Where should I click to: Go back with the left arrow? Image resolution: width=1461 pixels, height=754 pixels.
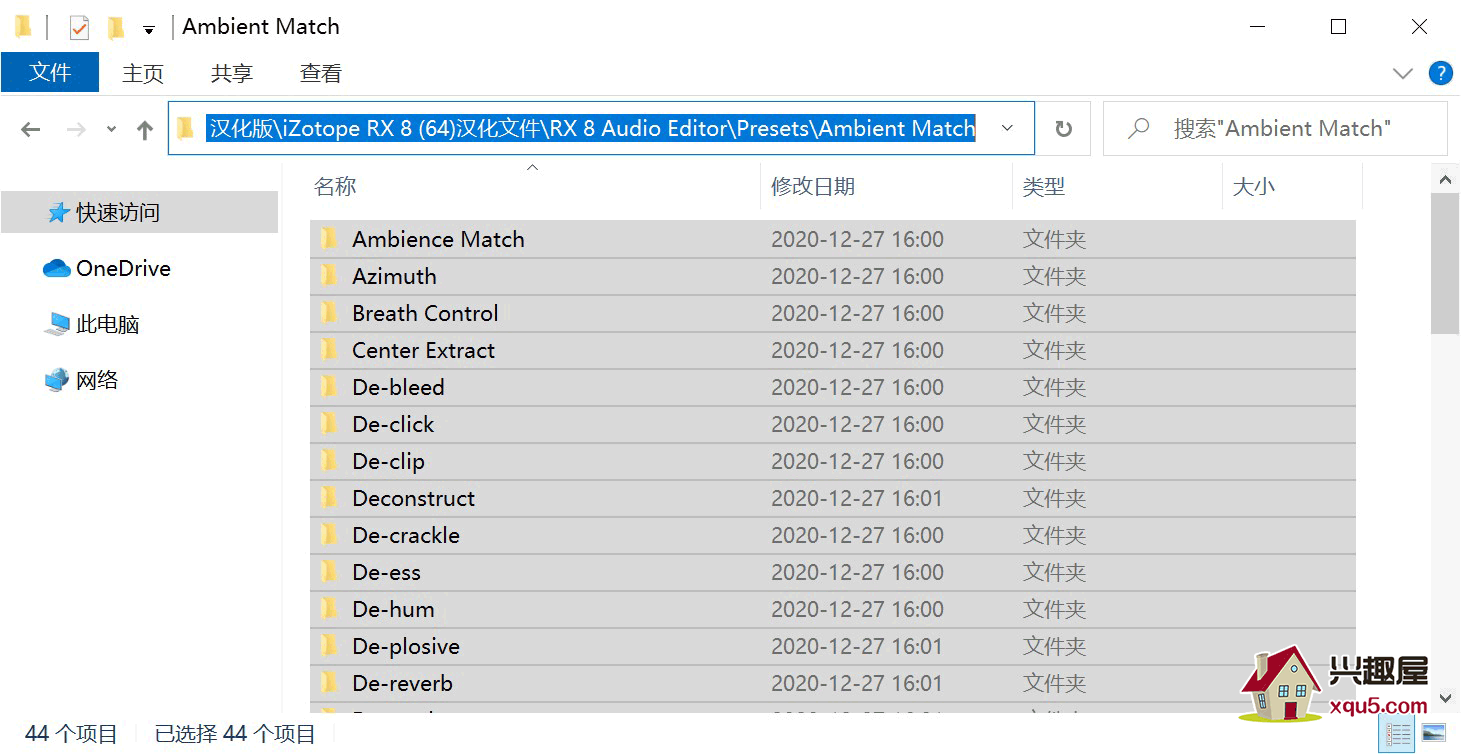pos(31,129)
